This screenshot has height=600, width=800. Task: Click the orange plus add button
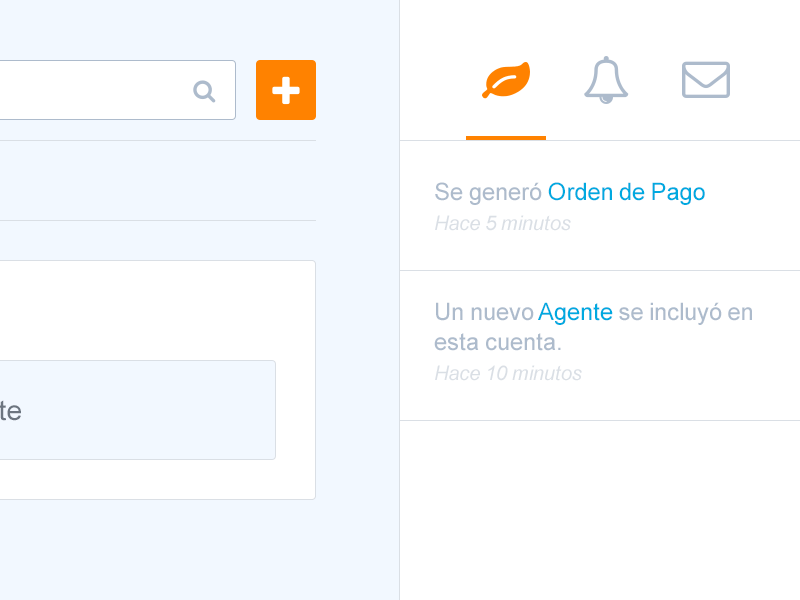(x=286, y=90)
